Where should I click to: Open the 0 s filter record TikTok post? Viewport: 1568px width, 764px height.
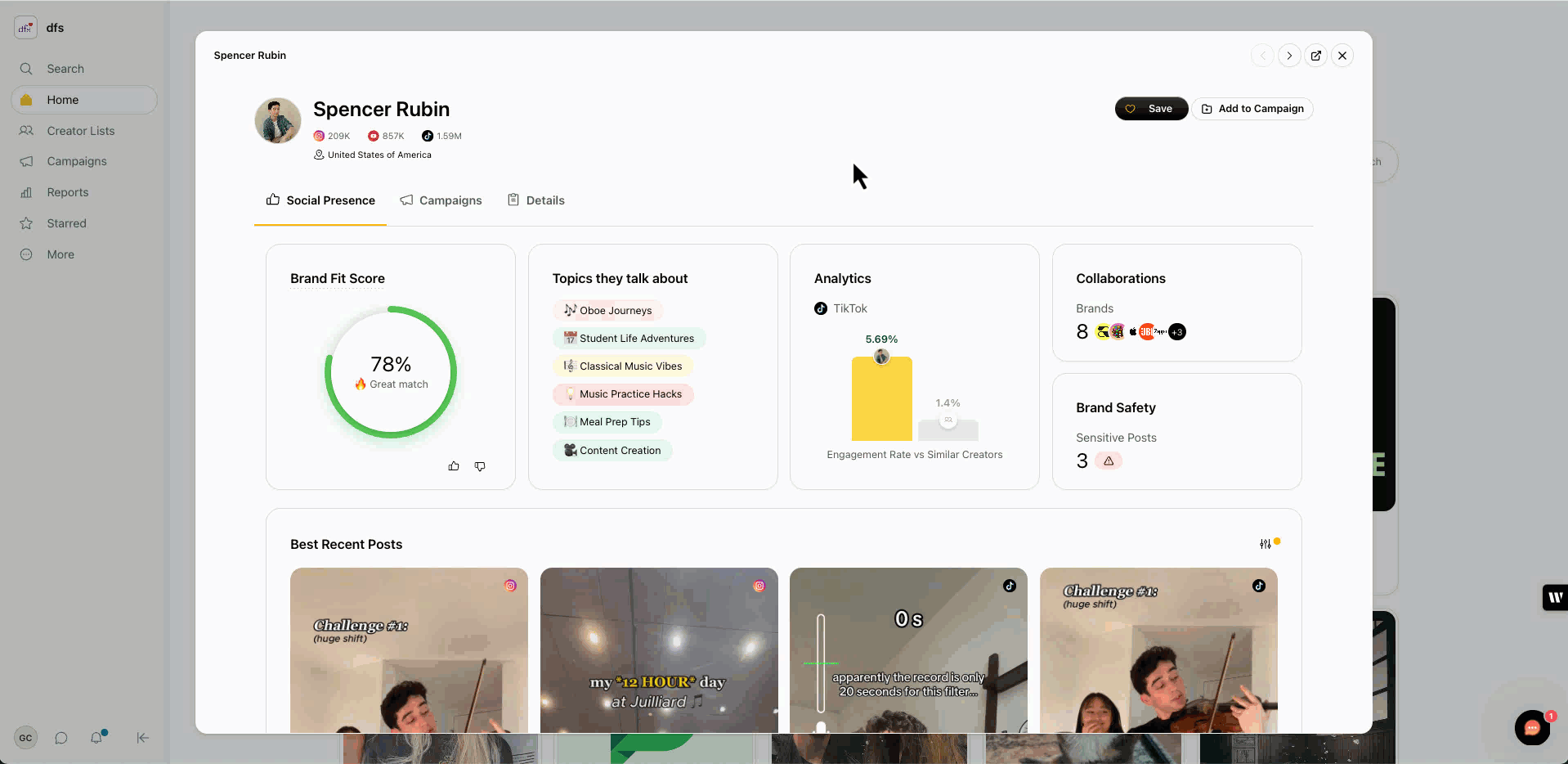[908, 650]
